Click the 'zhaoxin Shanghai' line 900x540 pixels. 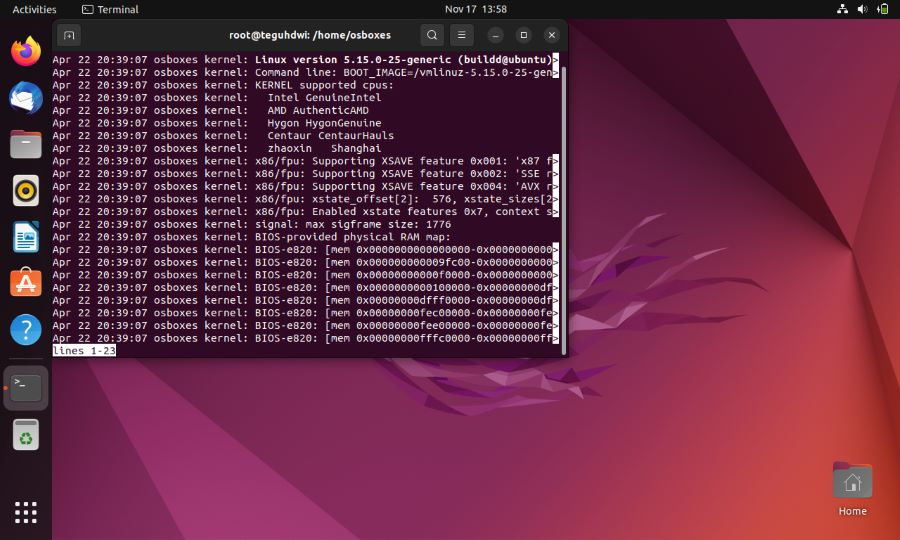pyautogui.click(x=217, y=148)
